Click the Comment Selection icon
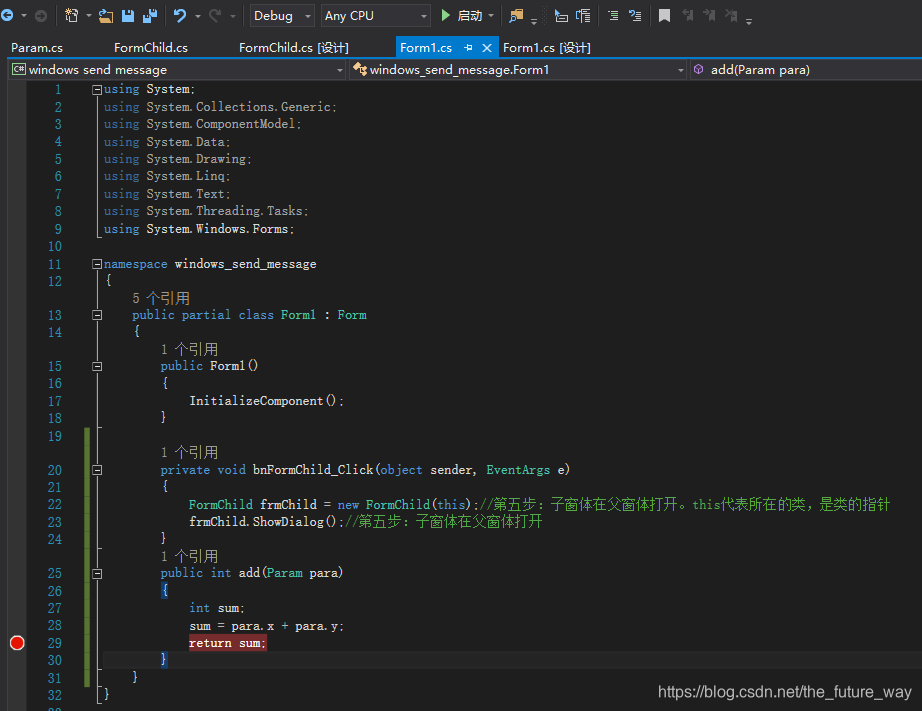Screen dimensions: 922x711 tap(613, 16)
